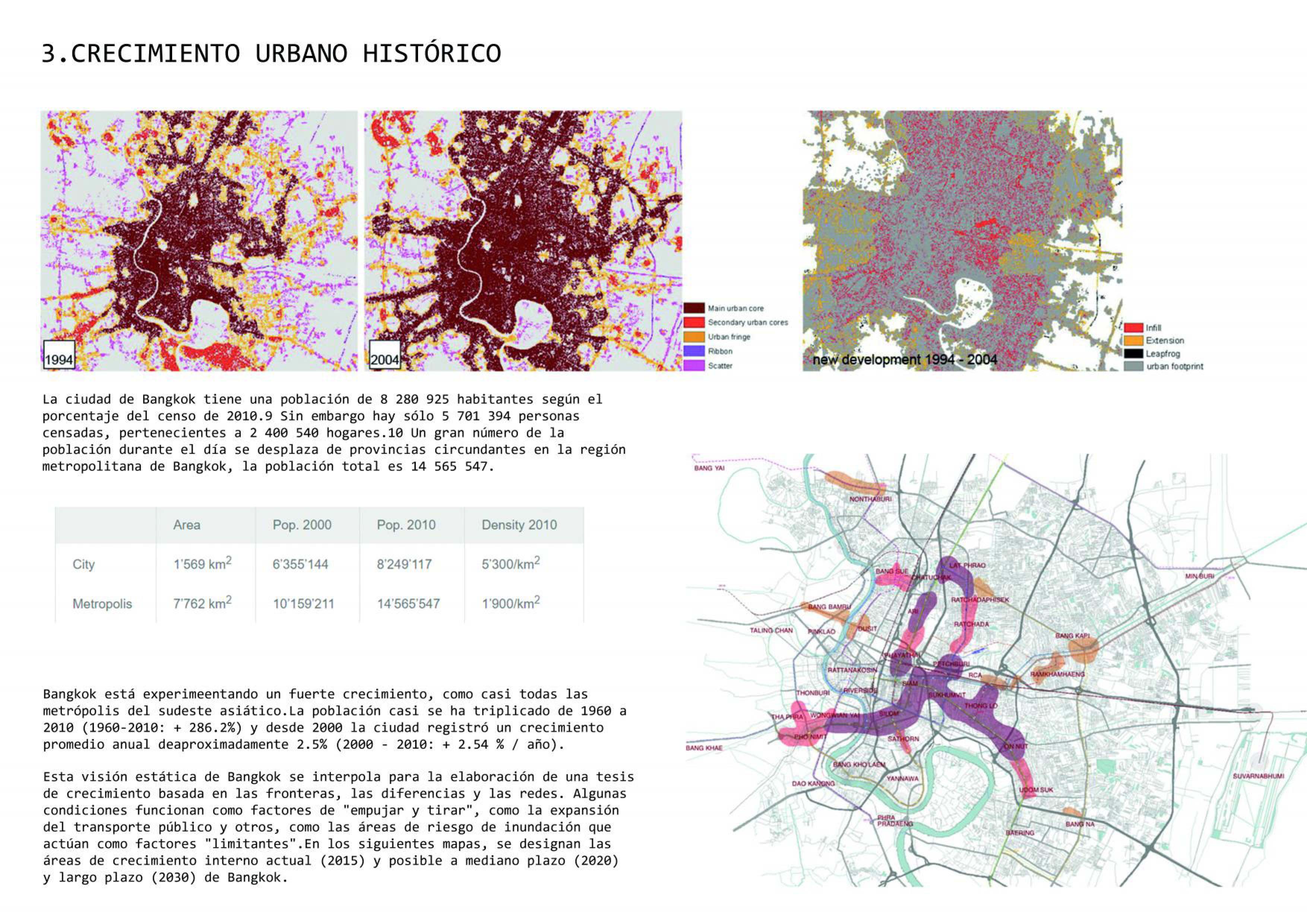Select the Metropolis row label
This screenshot has height=924, width=1307.
tap(102, 604)
